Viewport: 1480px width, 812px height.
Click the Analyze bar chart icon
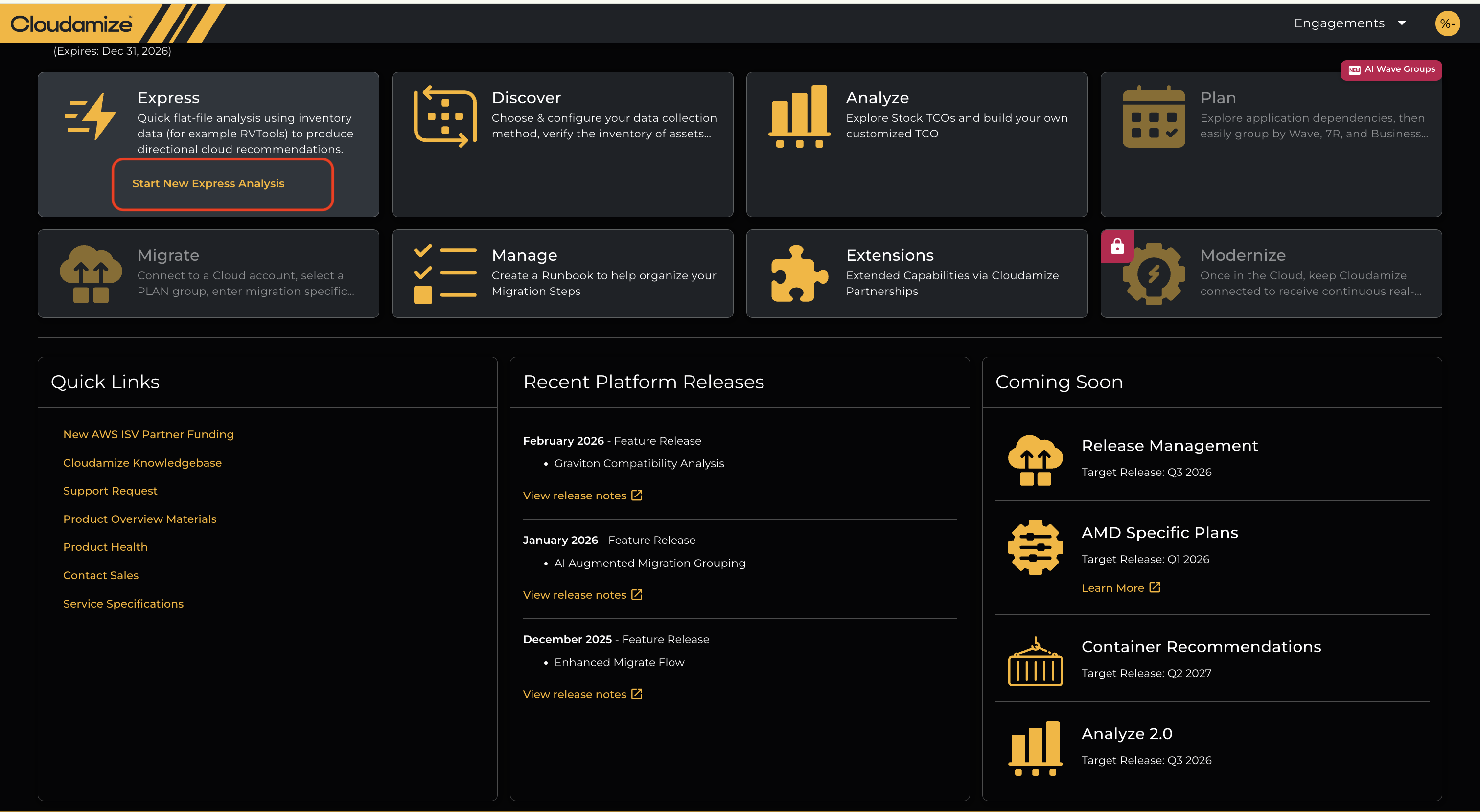coord(799,116)
